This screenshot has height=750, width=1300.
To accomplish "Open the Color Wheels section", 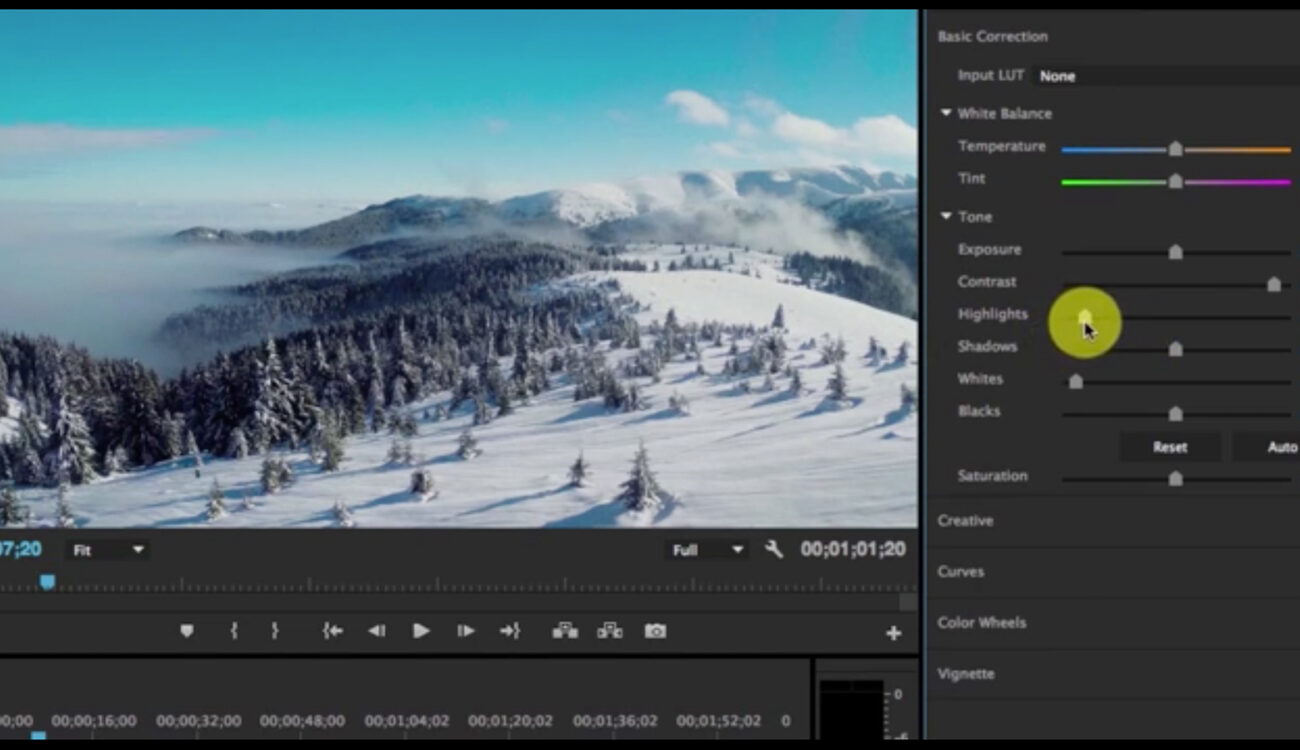I will (981, 622).
